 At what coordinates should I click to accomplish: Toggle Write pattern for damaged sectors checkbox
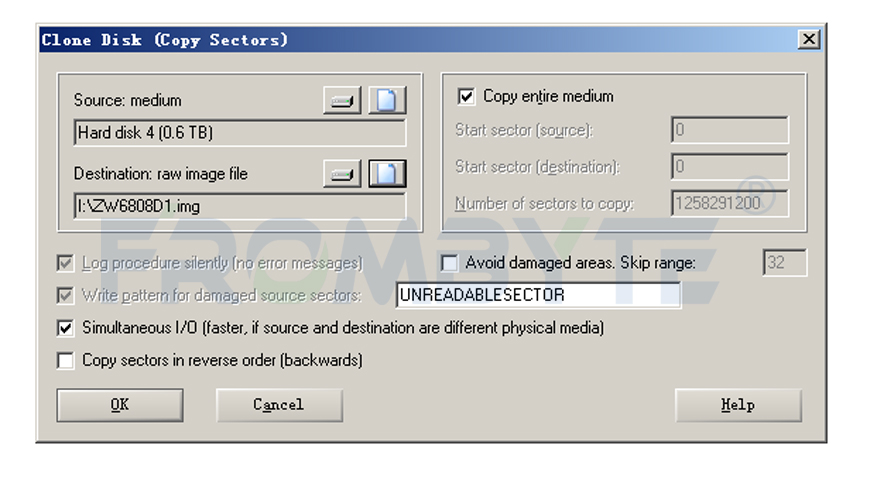65,295
